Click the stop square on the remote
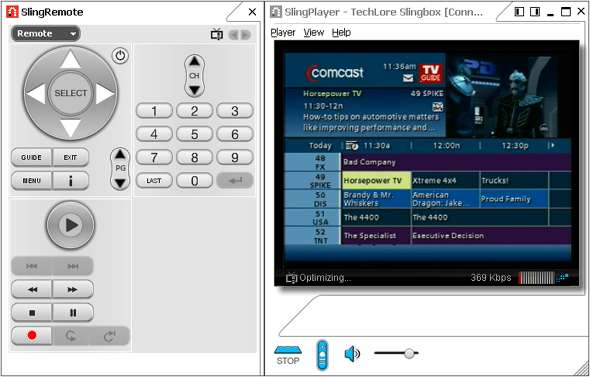The height and width of the screenshot is (377, 590). [32, 312]
